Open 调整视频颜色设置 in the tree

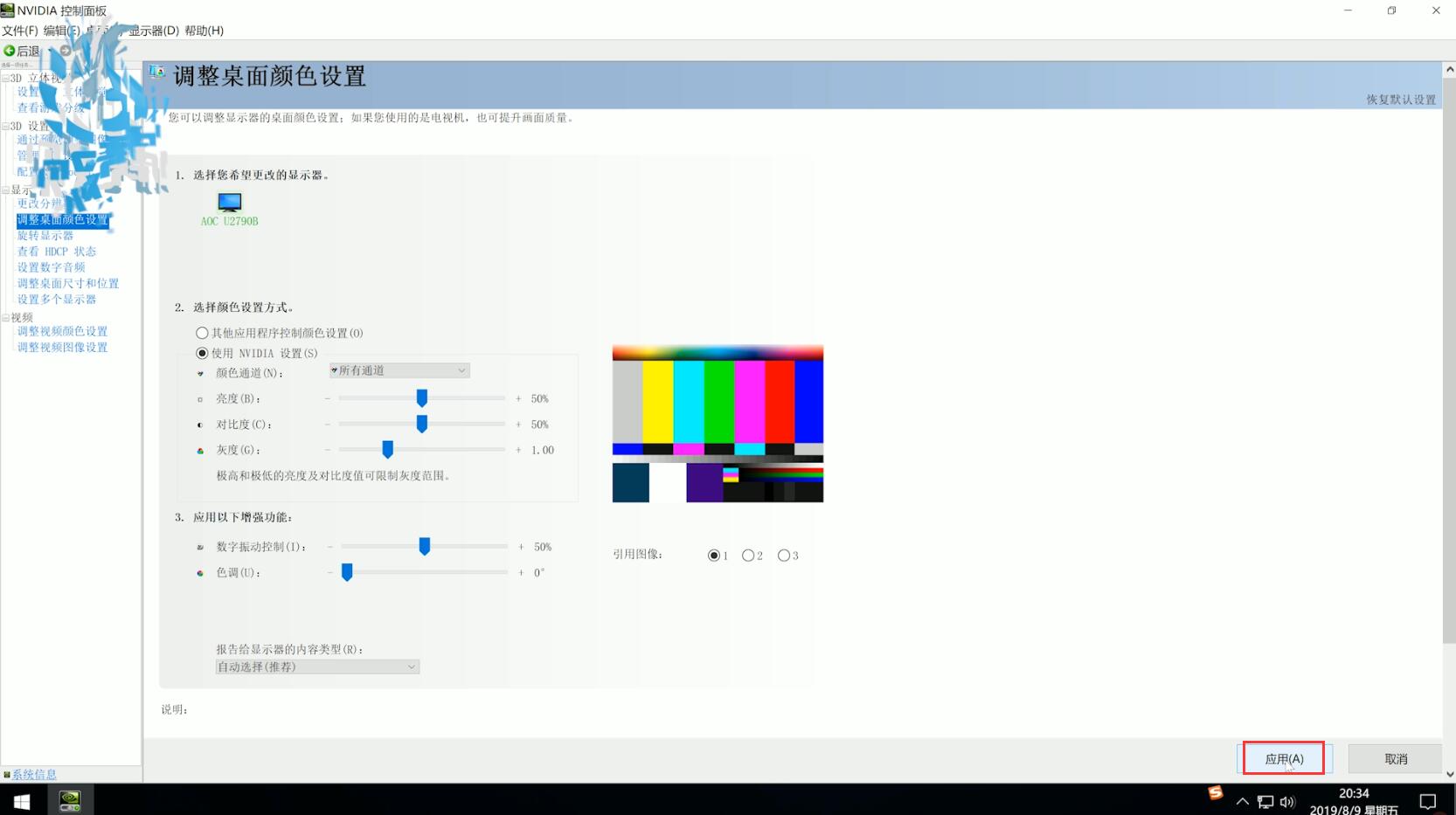point(62,332)
